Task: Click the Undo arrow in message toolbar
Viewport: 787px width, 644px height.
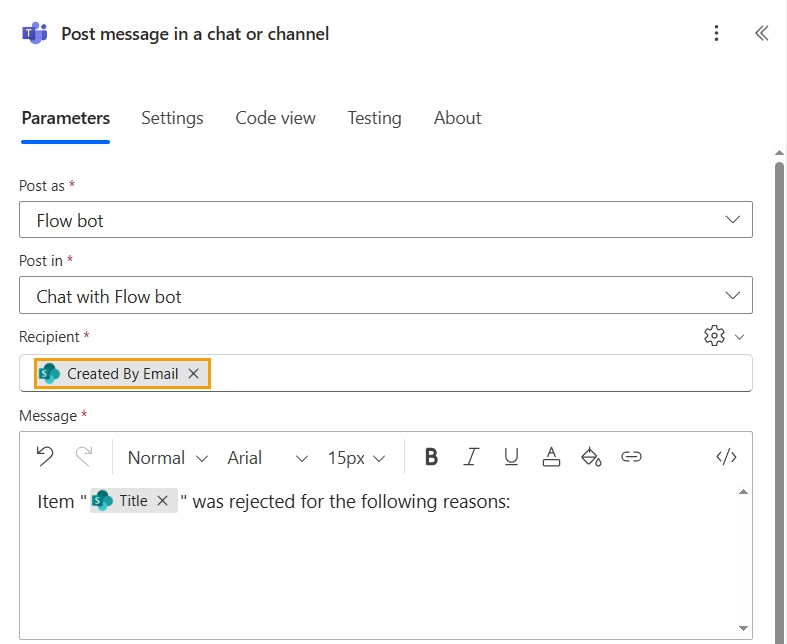Action: 45,457
